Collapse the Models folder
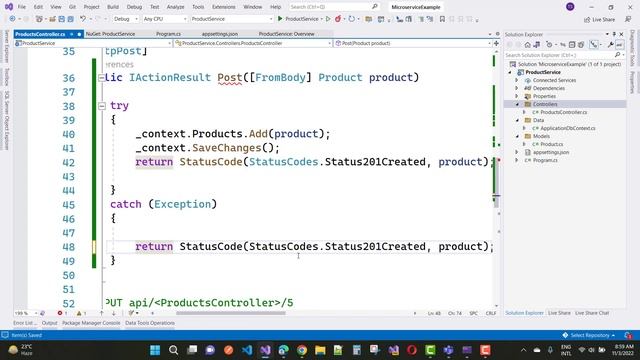 tap(517, 136)
